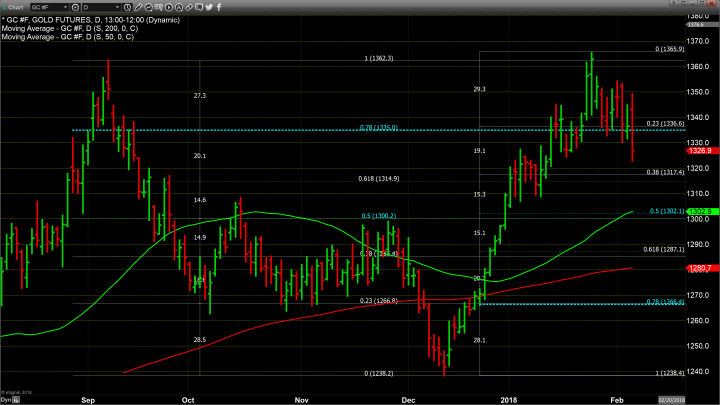720x405 pixels.
Task: Click the 1302.9 moving average price tag
Action: (x=699, y=212)
